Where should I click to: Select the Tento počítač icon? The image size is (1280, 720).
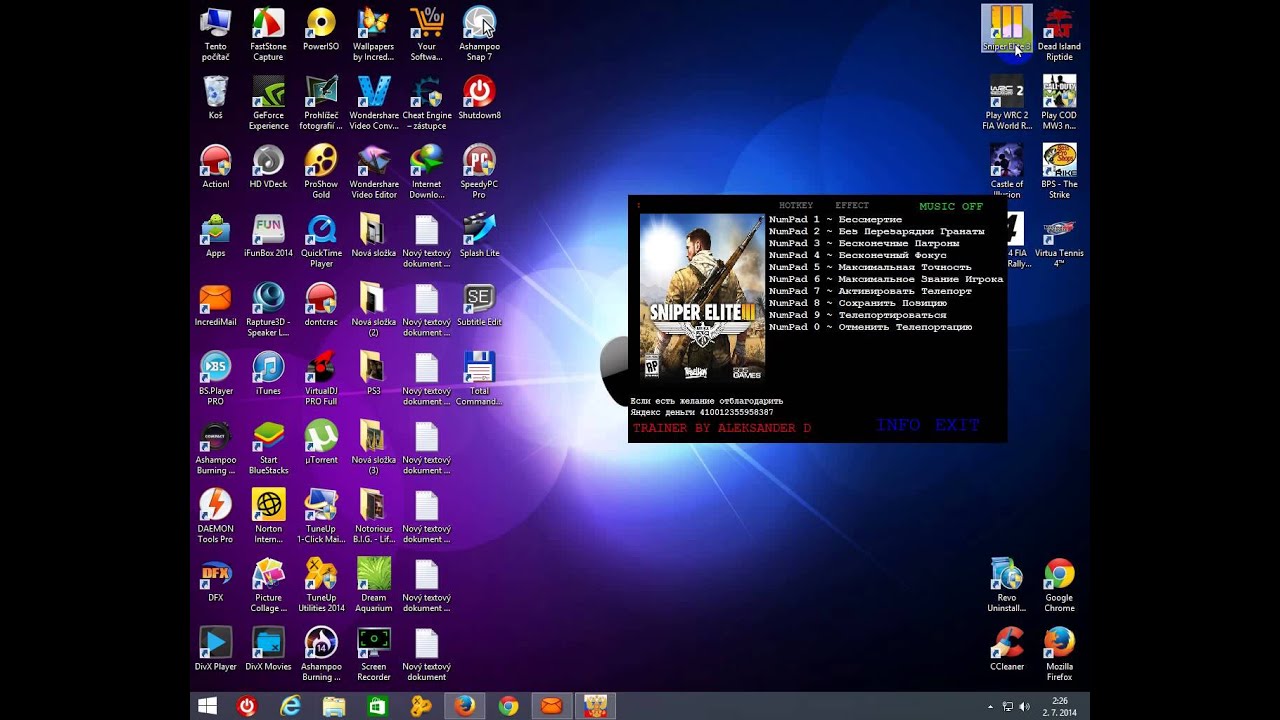(x=215, y=34)
